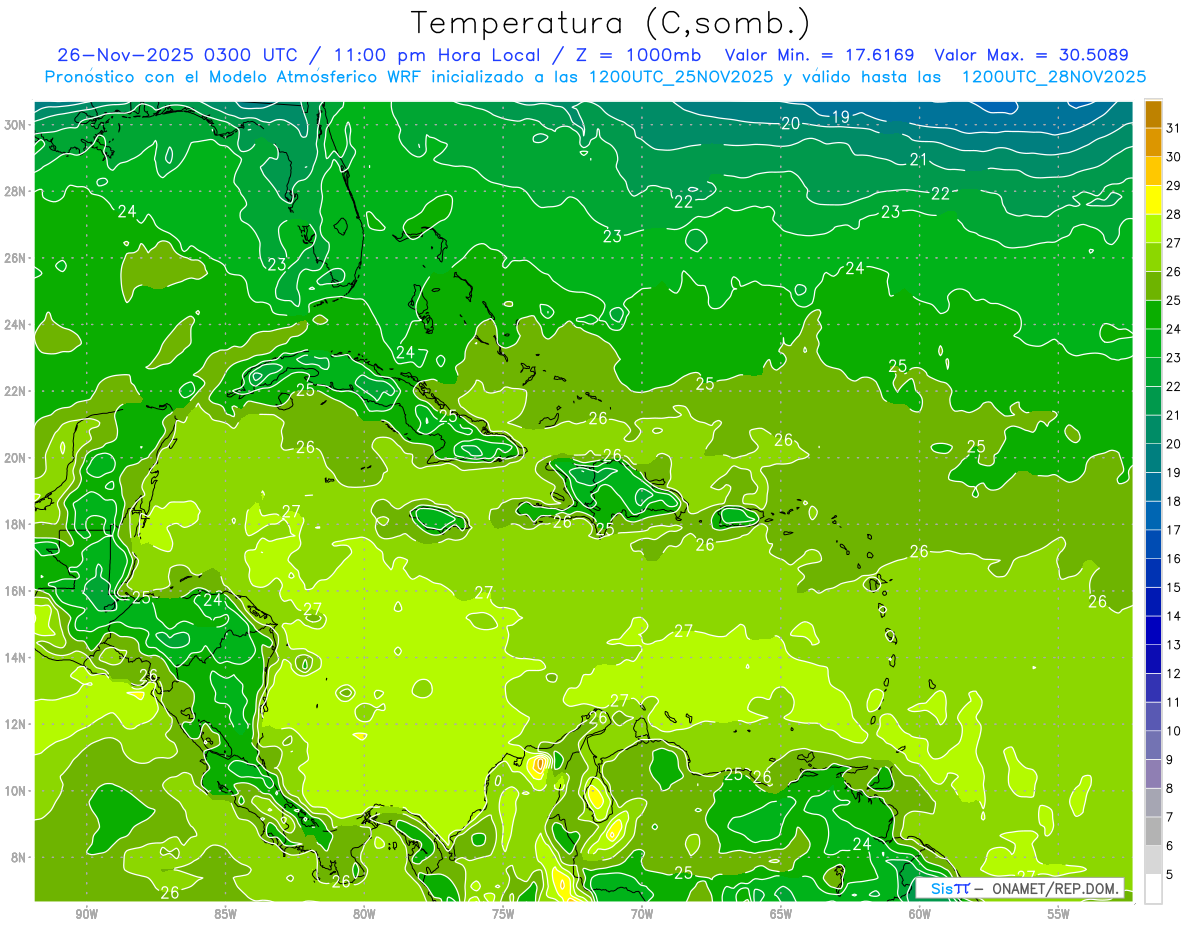Click the color scale label 13
The height and width of the screenshot is (927, 1200).
pyautogui.click(x=1174, y=645)
